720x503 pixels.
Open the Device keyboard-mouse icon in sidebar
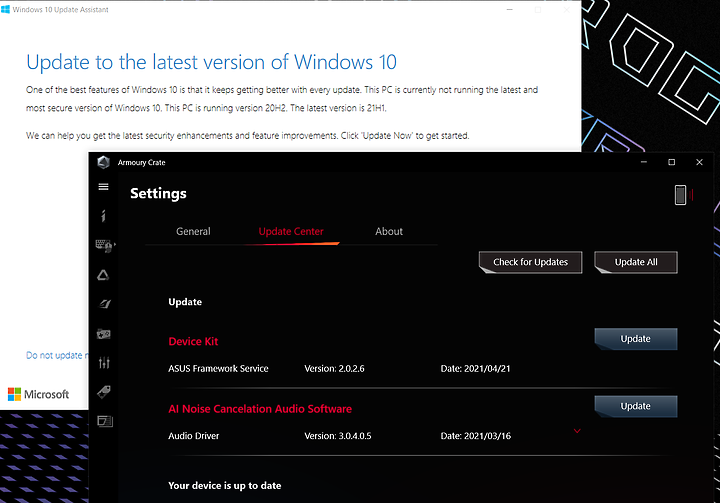coord(104,245)
